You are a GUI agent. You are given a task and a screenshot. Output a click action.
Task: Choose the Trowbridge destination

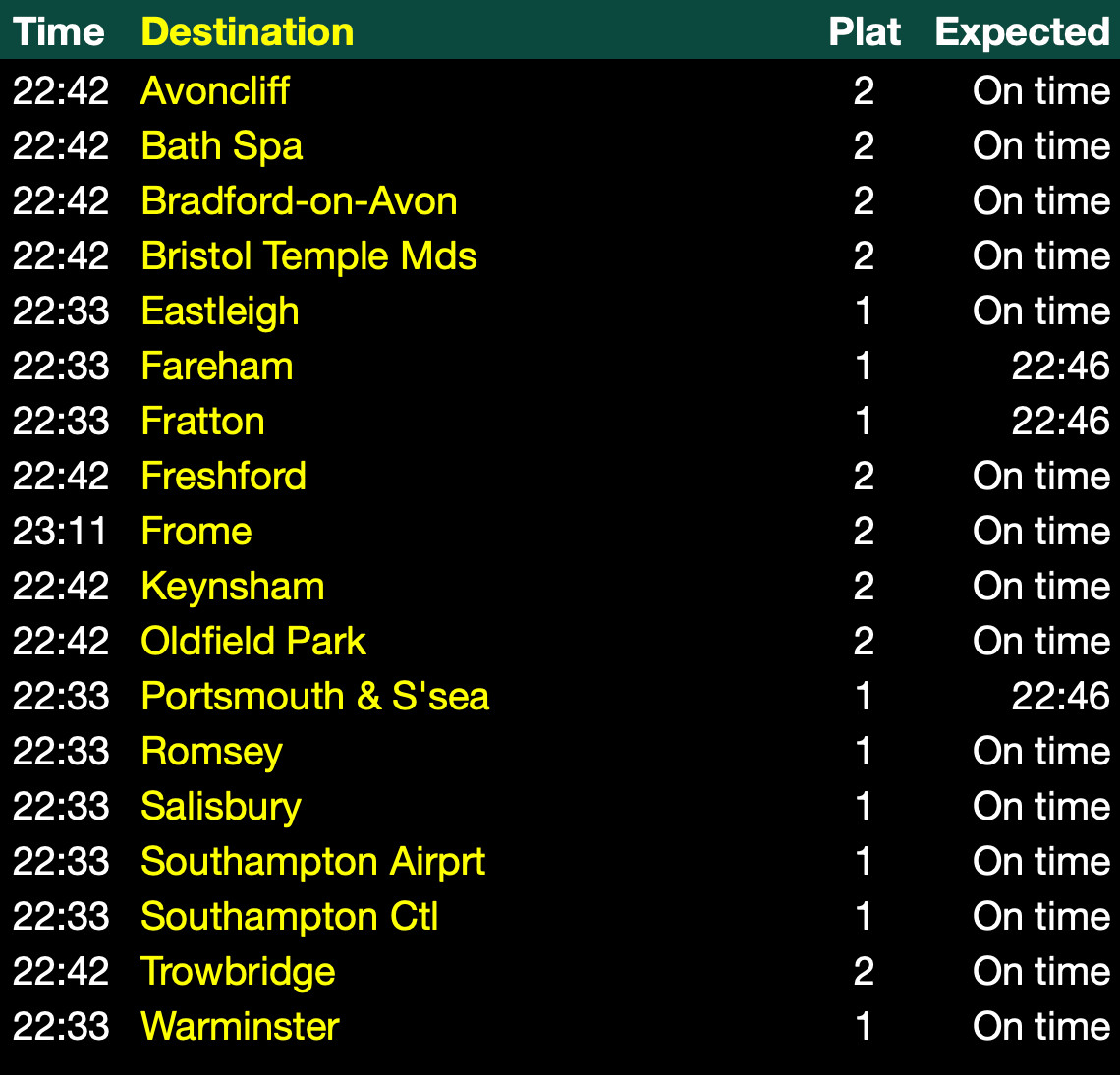point(238,972)
